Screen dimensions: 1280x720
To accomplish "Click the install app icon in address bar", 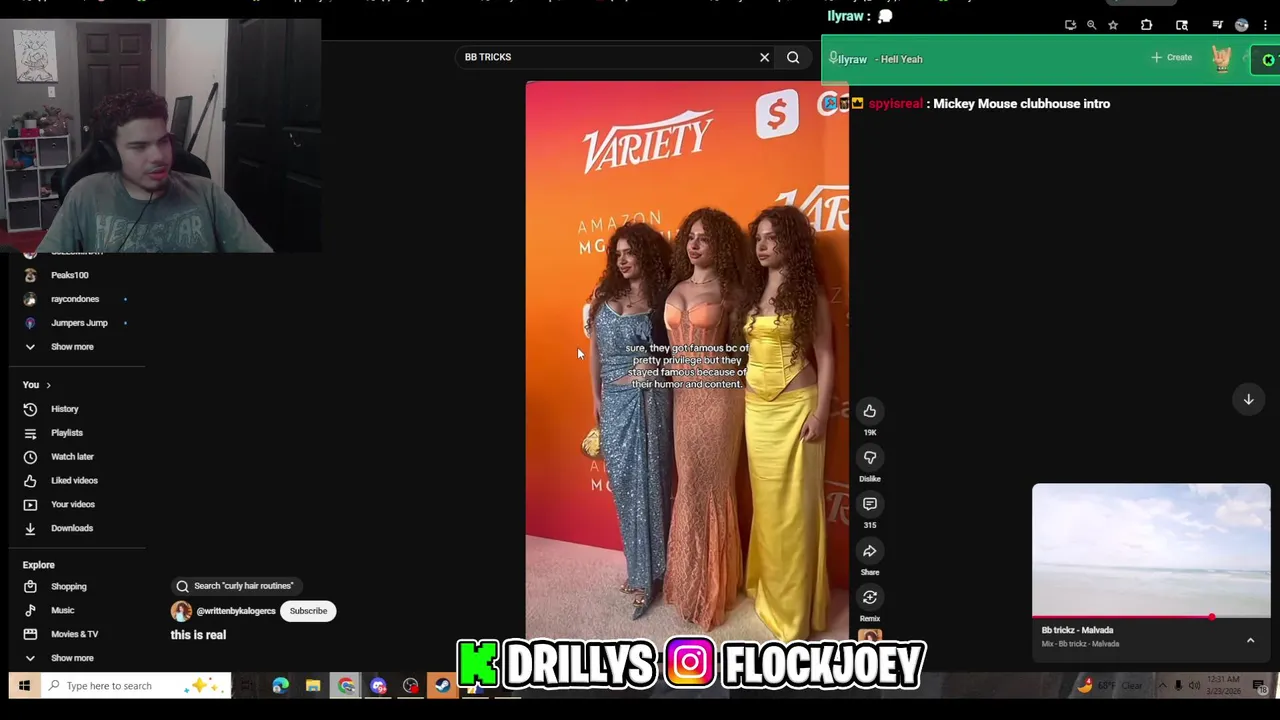I will click(1070, 25).
